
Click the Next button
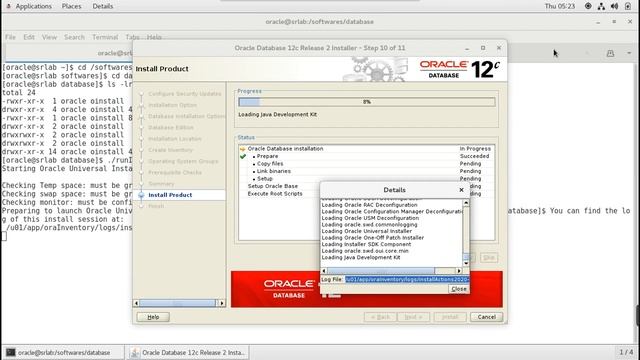(413, 317)
